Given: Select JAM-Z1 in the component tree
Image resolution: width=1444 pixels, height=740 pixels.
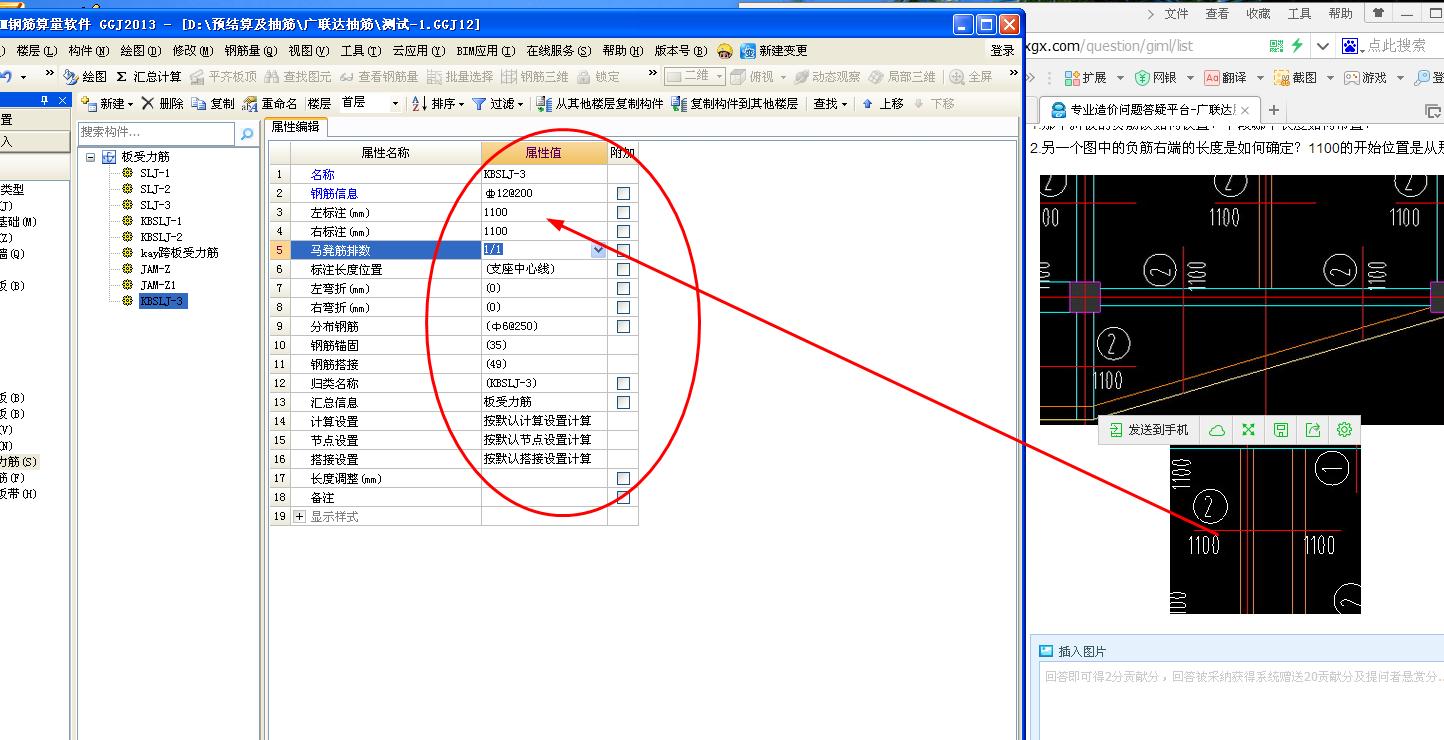Looking at the screenshot, I should point(157,285).
